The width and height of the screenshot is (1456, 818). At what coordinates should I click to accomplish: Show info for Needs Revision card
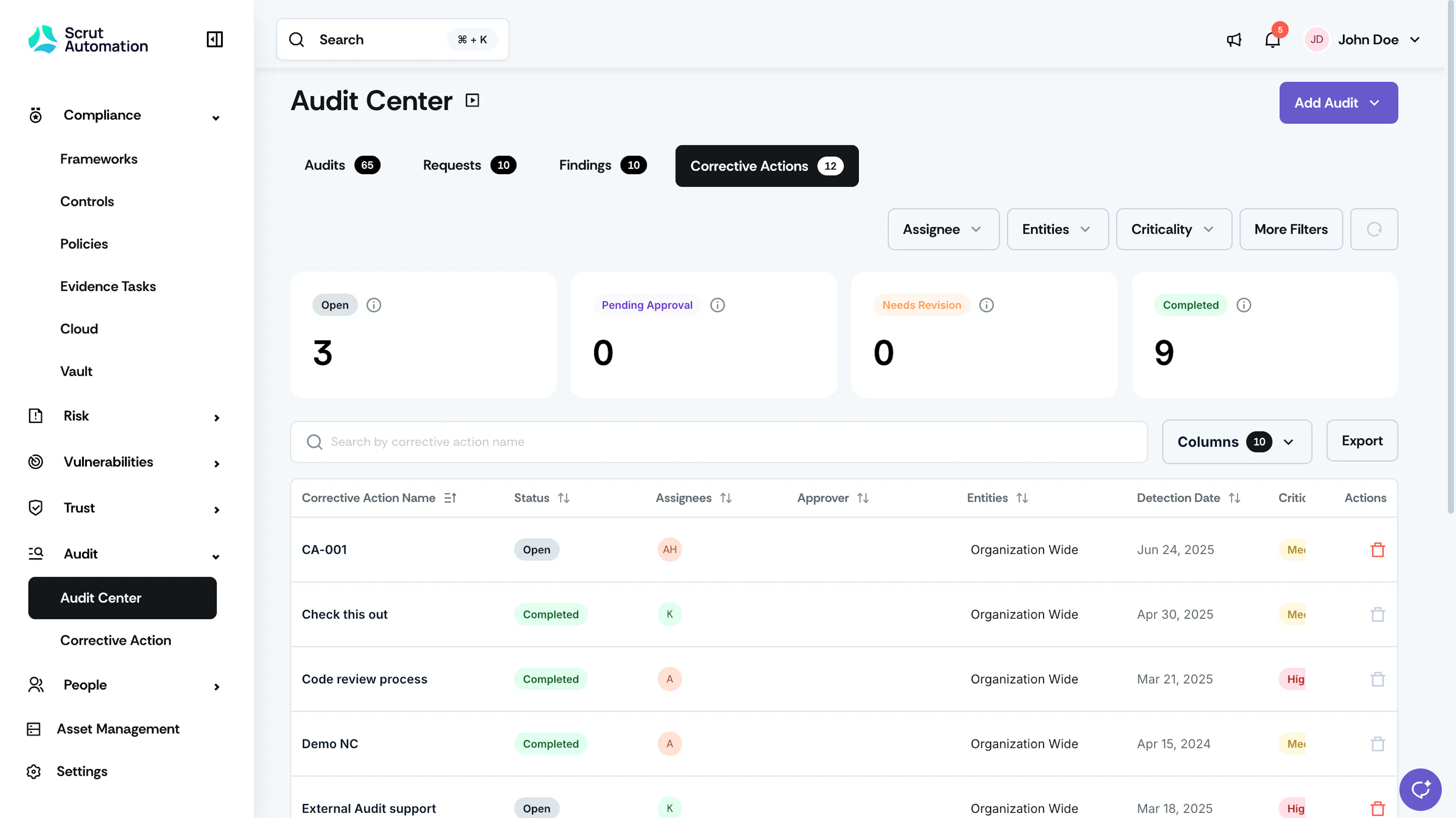pos(986,305)
